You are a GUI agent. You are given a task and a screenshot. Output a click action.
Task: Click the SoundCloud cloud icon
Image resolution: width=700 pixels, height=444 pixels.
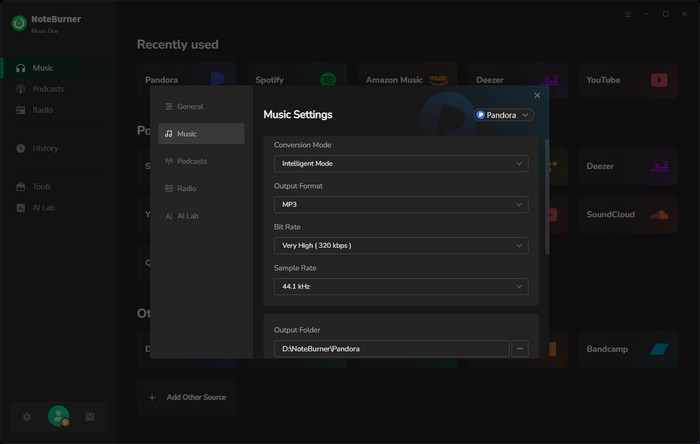tap(659, 215)
